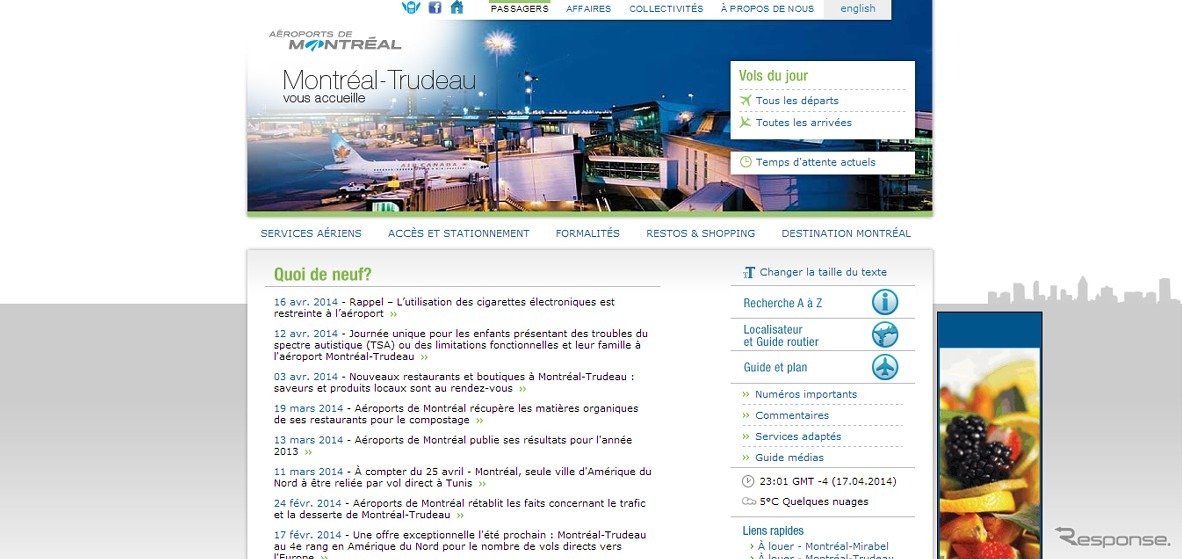1182x559 pixels.
Task: Open the Formalités menu
Action: (588, 234)
